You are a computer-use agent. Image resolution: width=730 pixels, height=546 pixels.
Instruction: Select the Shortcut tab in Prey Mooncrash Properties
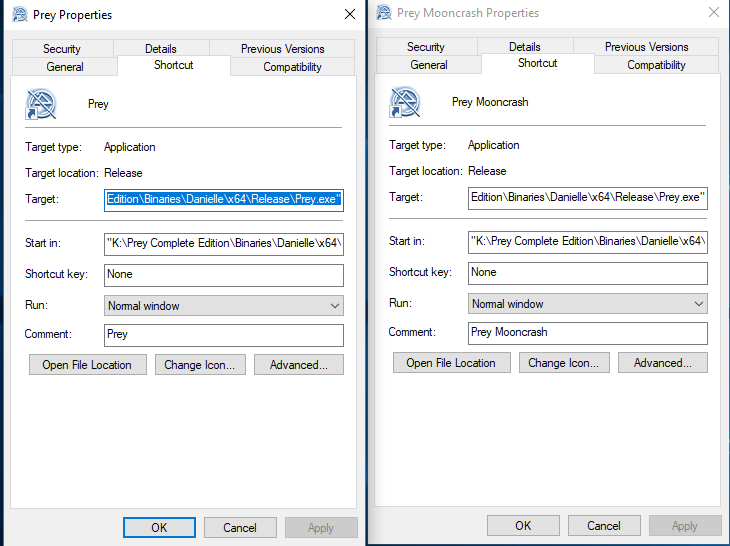pos(538,63)
